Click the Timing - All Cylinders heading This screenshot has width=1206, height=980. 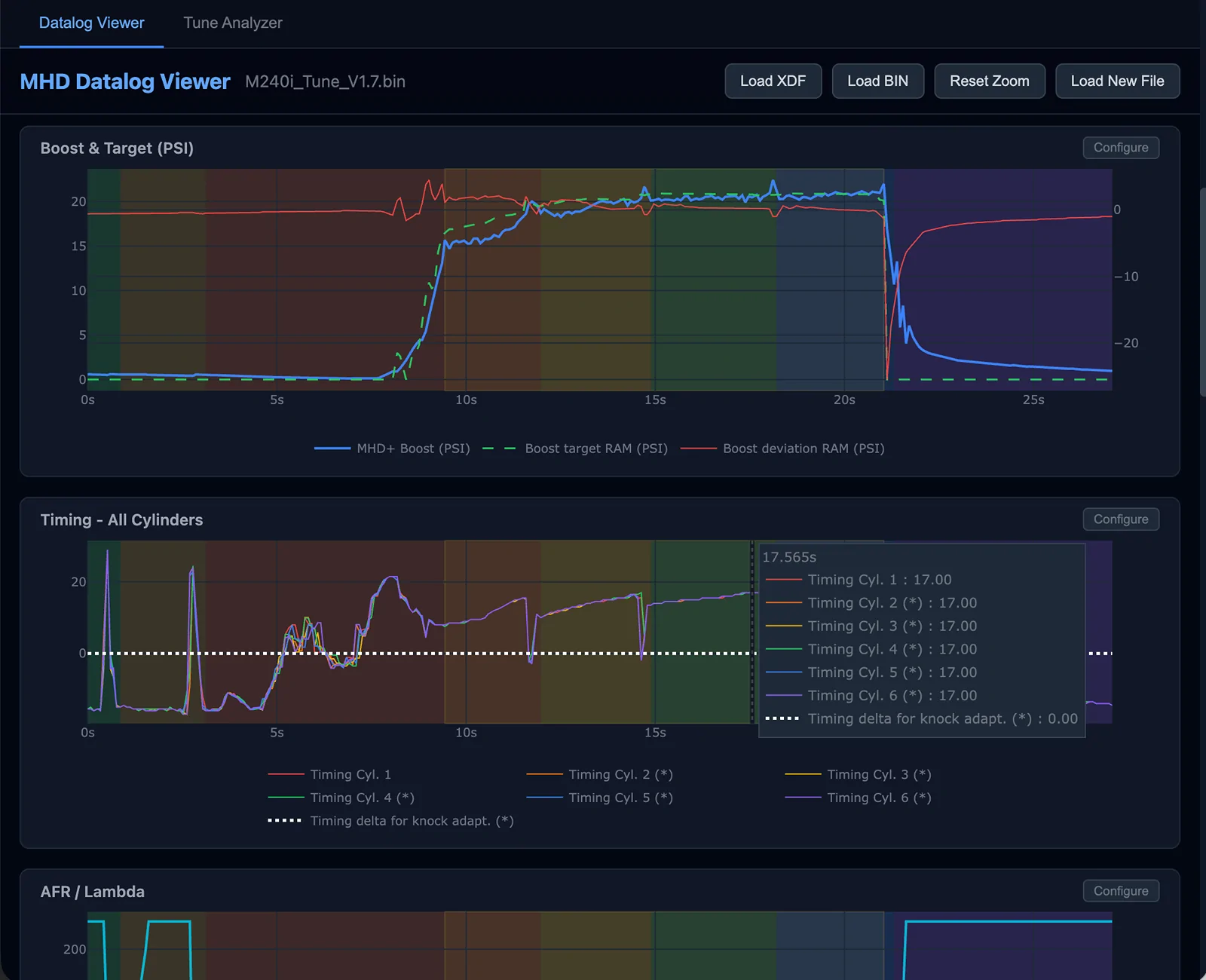pyautogui.click(x=121, y=520)
